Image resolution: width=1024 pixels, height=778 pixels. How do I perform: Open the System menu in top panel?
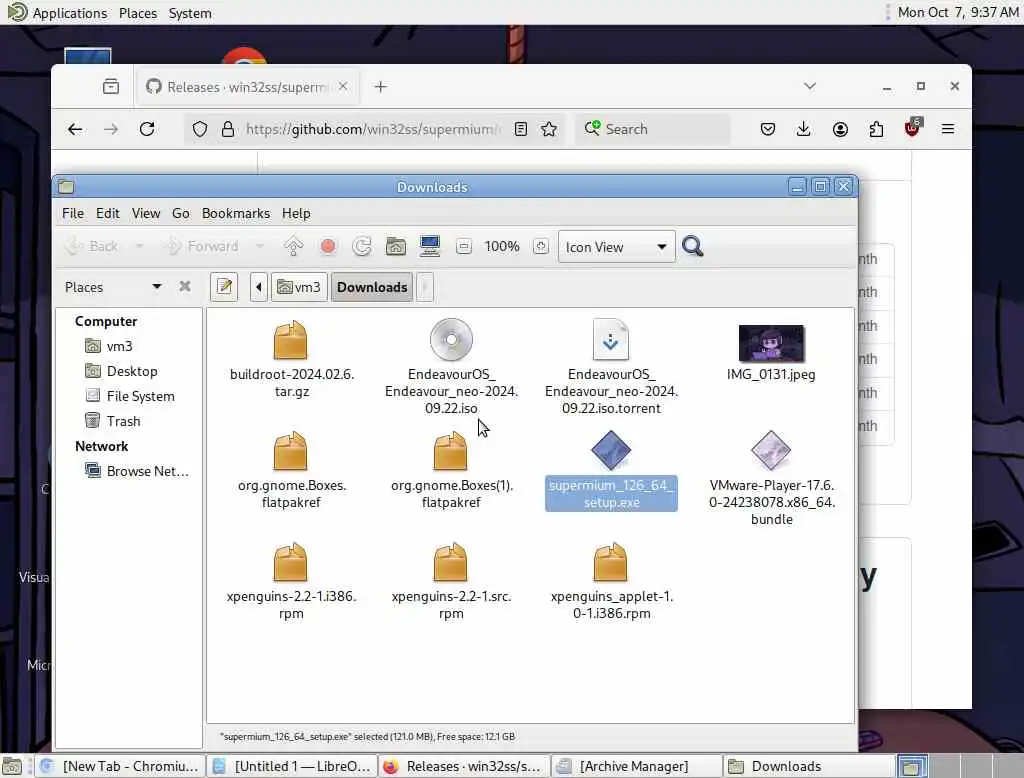[190, 13]
